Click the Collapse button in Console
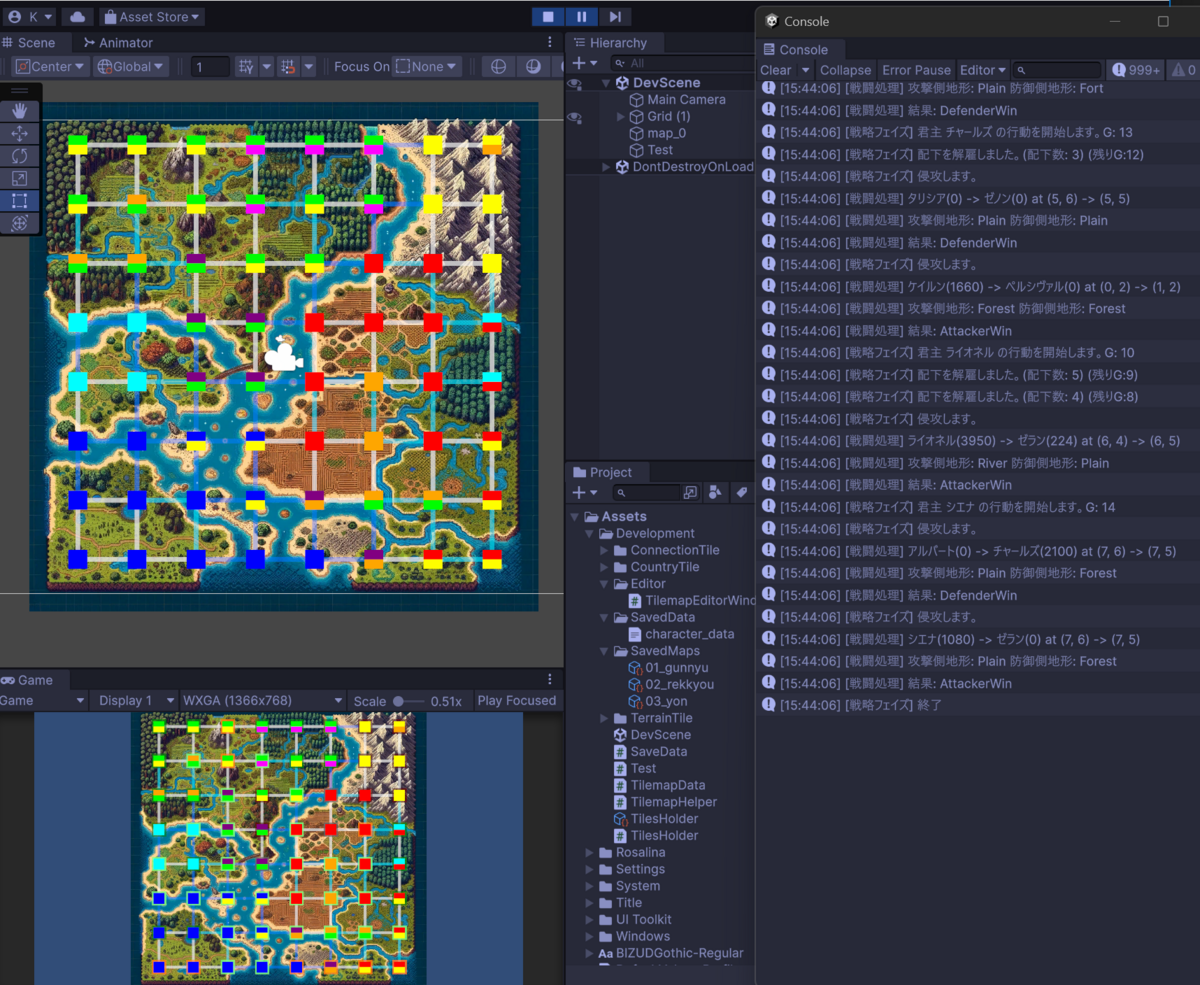Image resolution: width=1200 pixels, height=985 pixels. coord(845,70)
